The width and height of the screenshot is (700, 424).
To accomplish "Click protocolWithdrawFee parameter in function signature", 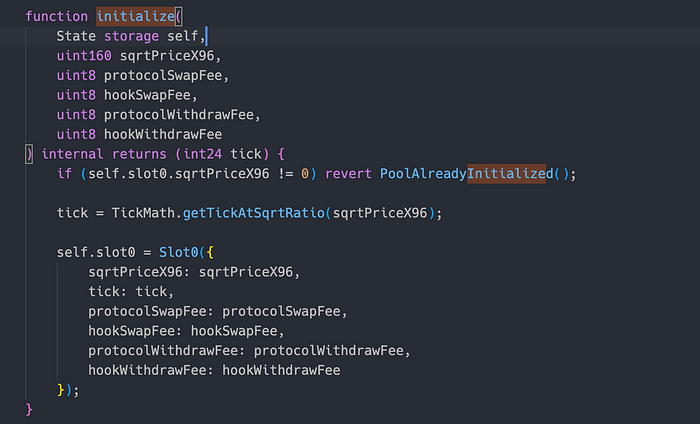I will pos(179,115).
